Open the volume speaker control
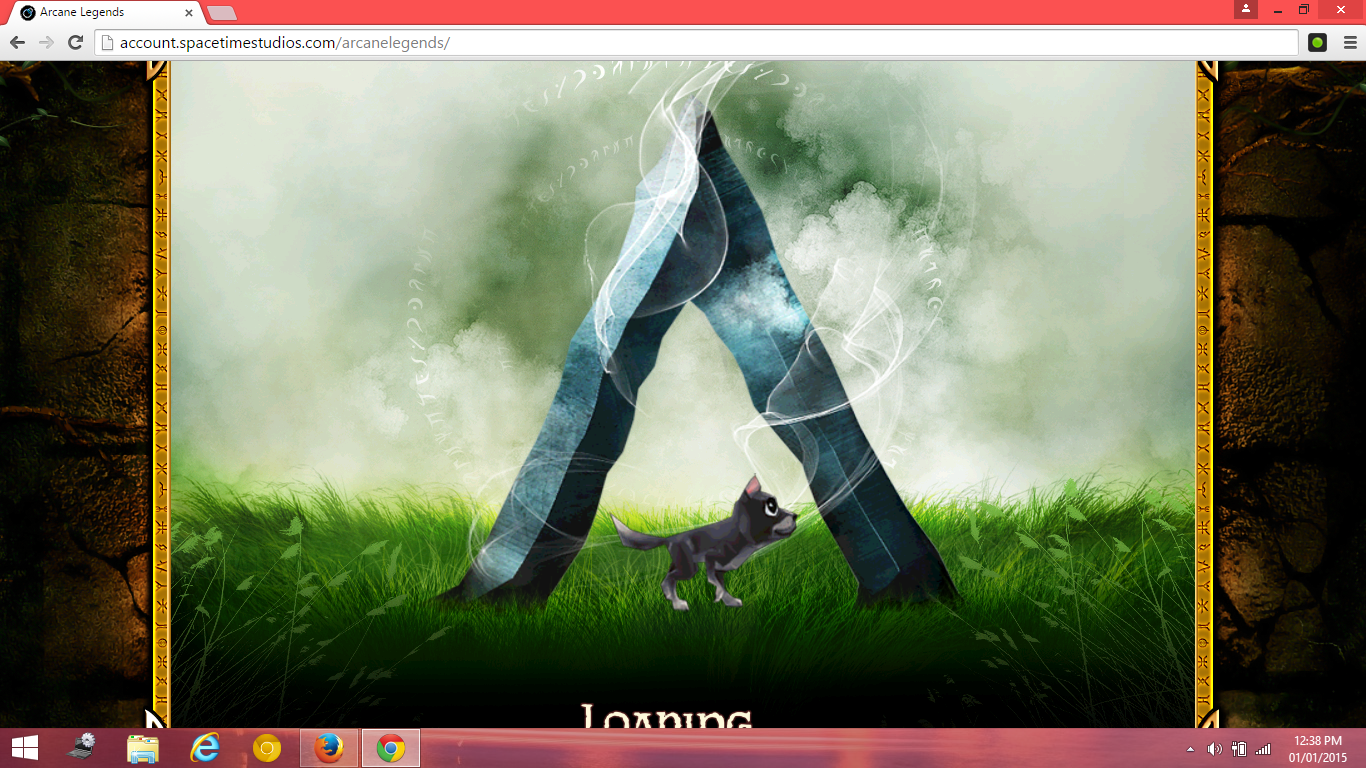 click(1215, 749)
